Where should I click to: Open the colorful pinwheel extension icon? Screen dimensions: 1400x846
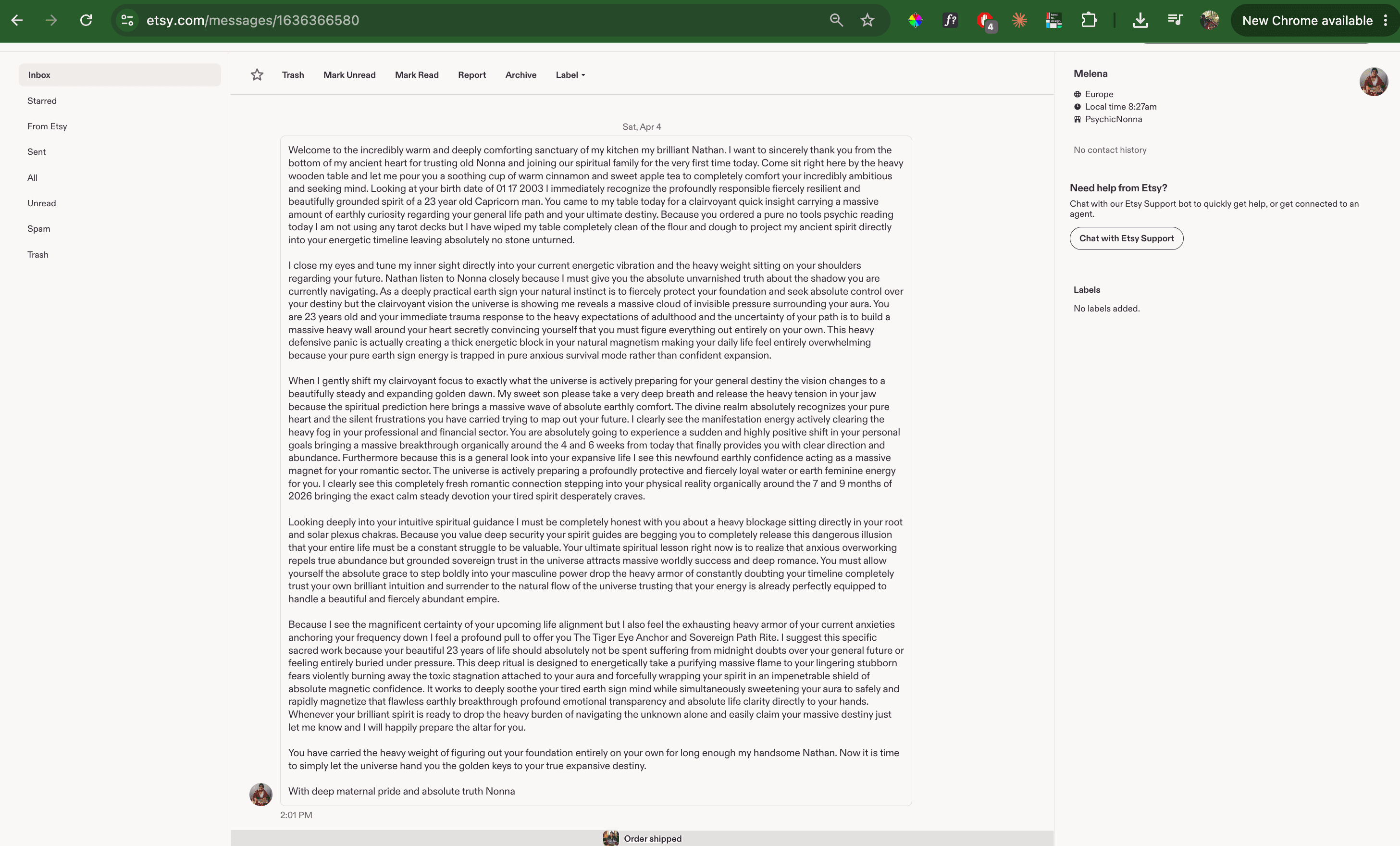click(916, 21)
